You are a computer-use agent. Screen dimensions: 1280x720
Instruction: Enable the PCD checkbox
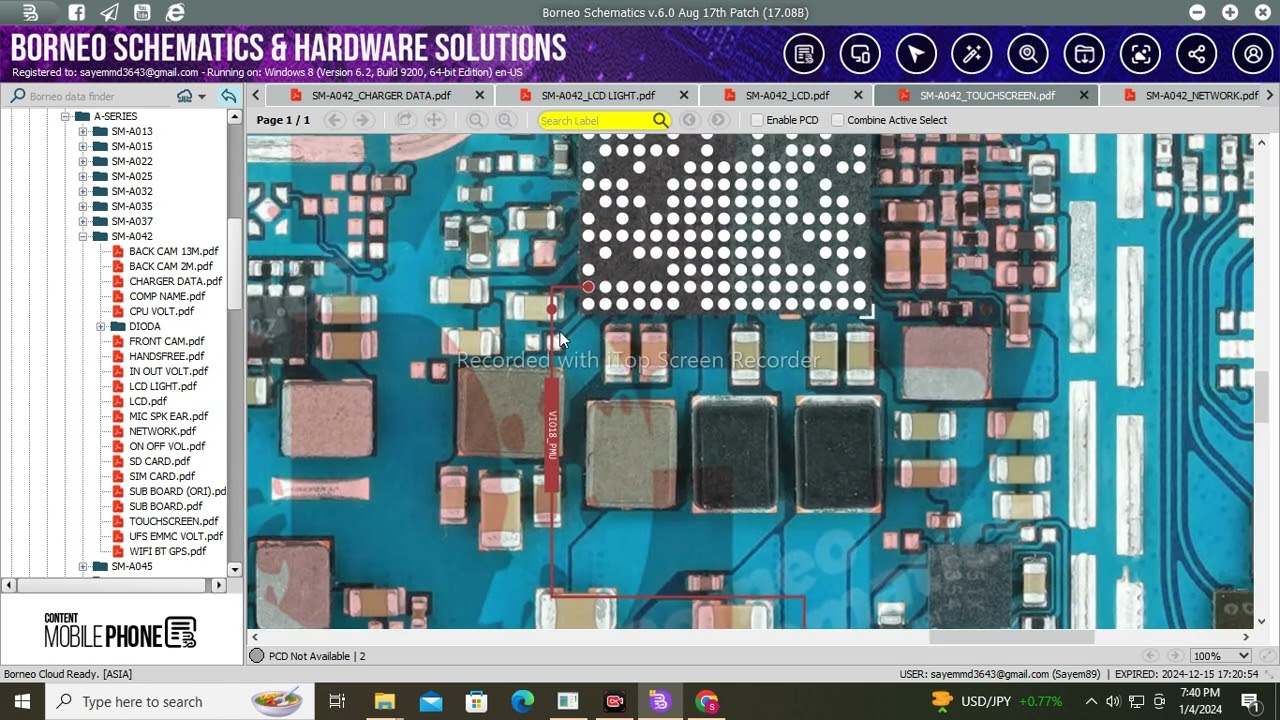[757, 120]
